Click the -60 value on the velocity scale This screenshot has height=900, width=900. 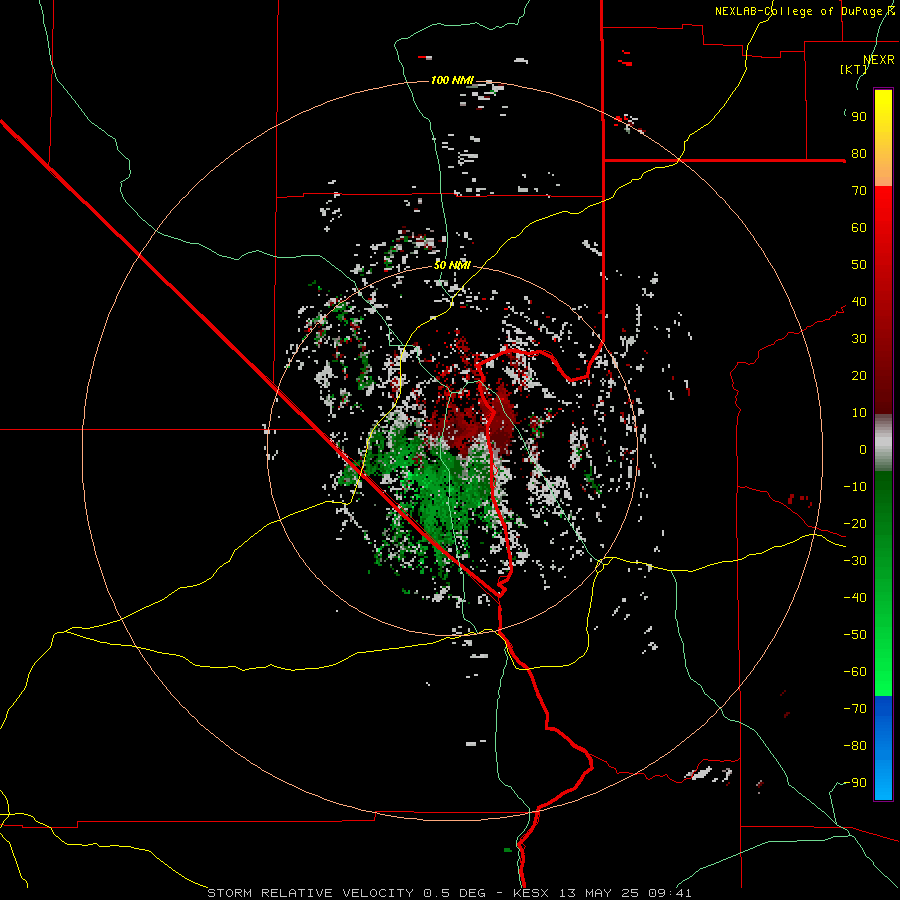855,672
